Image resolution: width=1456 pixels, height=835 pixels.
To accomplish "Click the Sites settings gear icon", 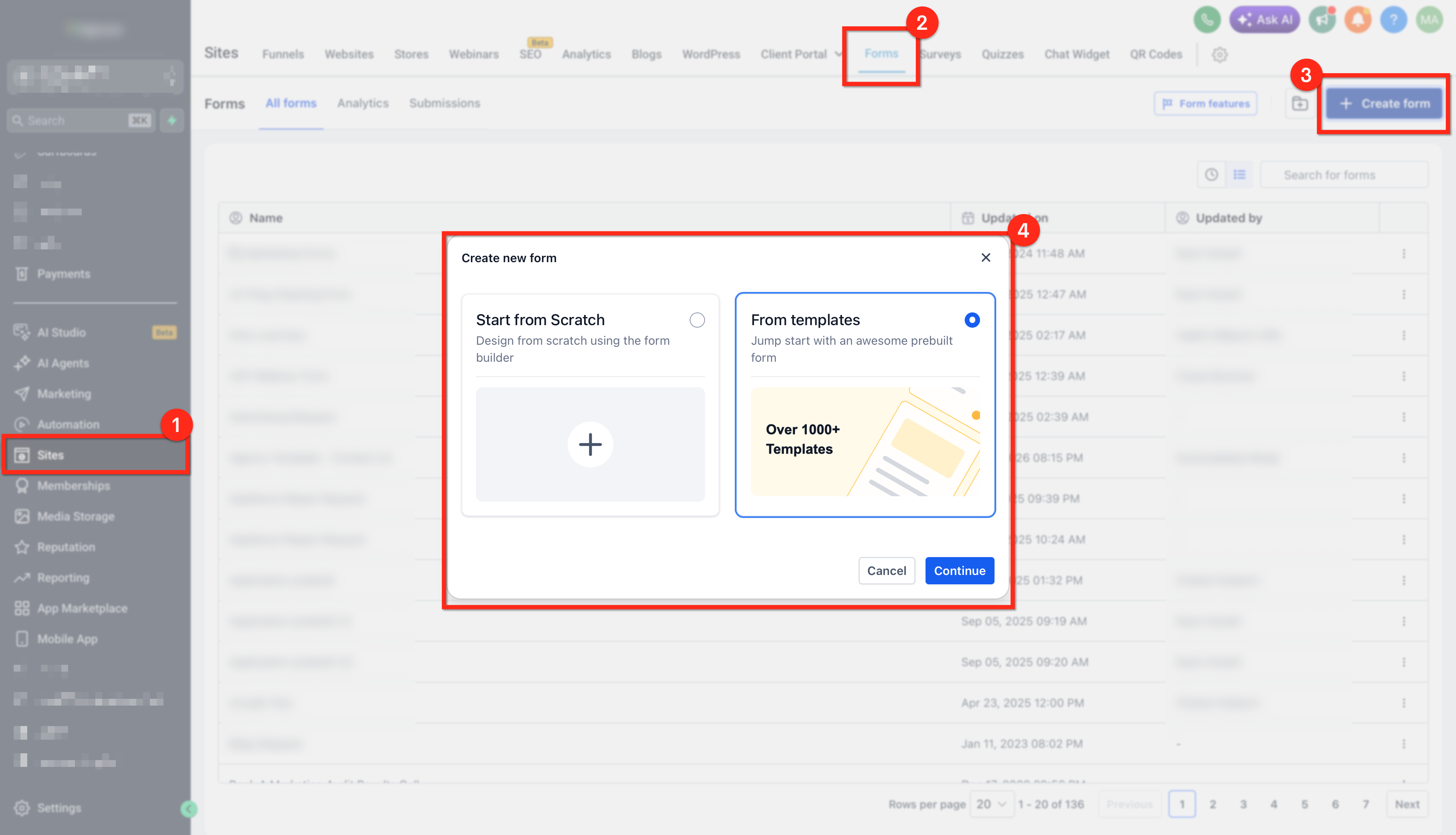I will (x=1220, y=54).
